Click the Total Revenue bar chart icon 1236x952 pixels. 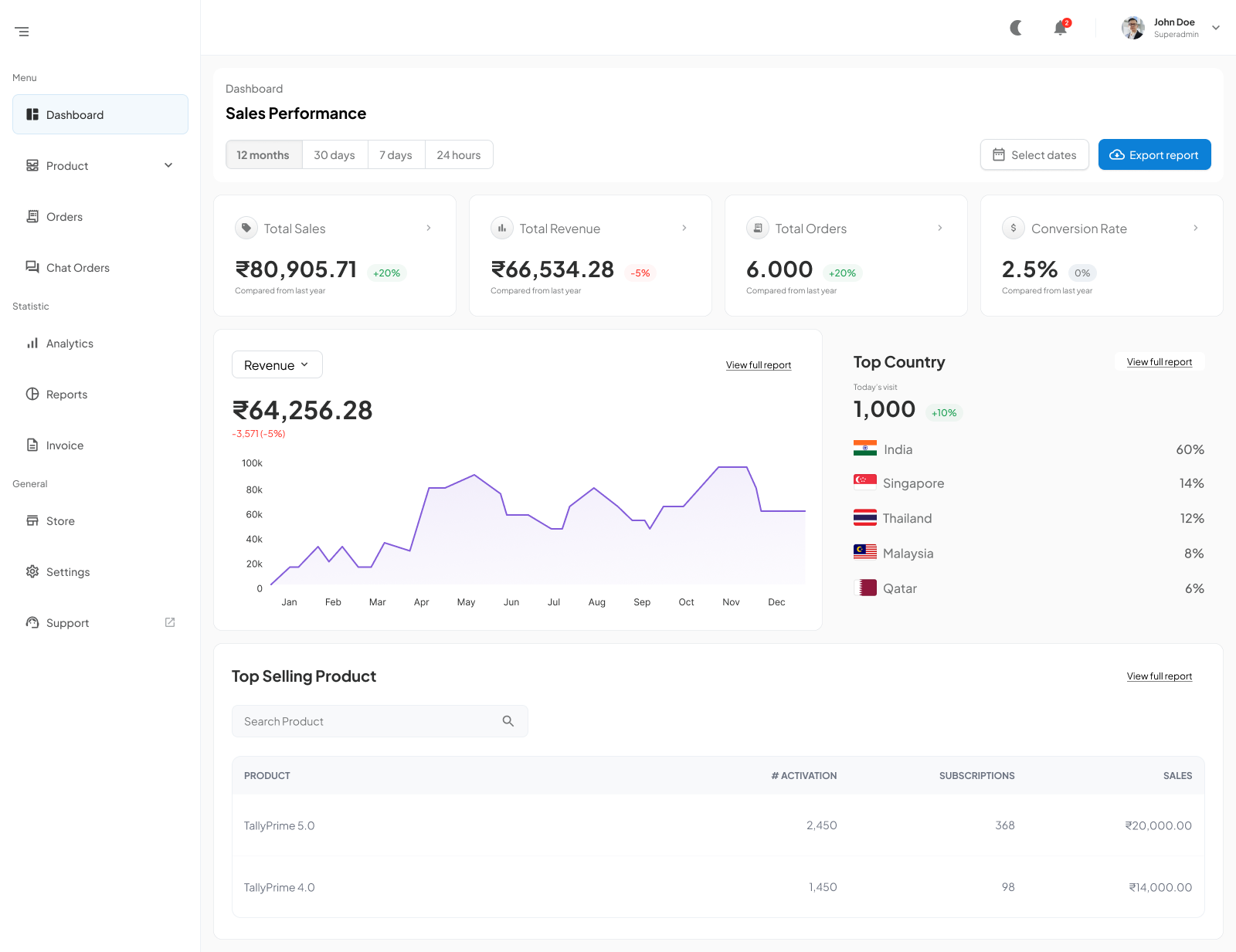click(502, 228)
